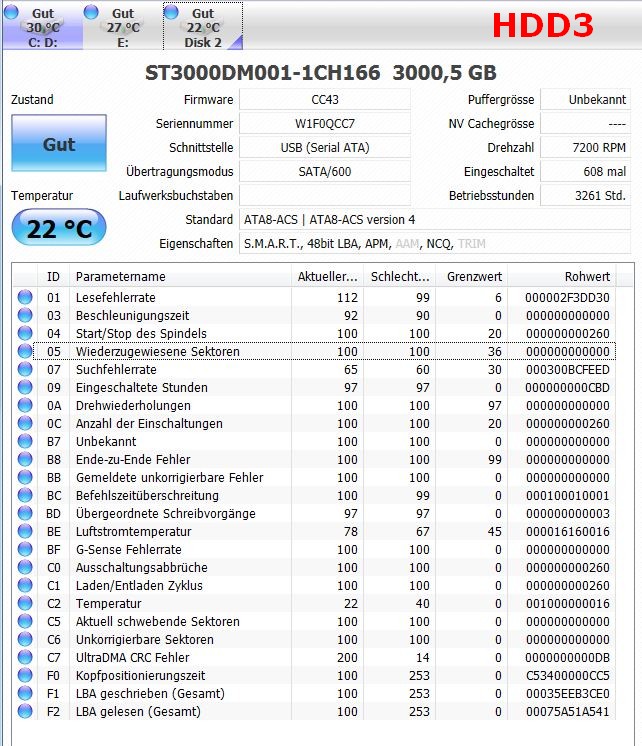Click raw value 0000000000DB of UltraDMA CRC
642x746 pixels.
567,658
